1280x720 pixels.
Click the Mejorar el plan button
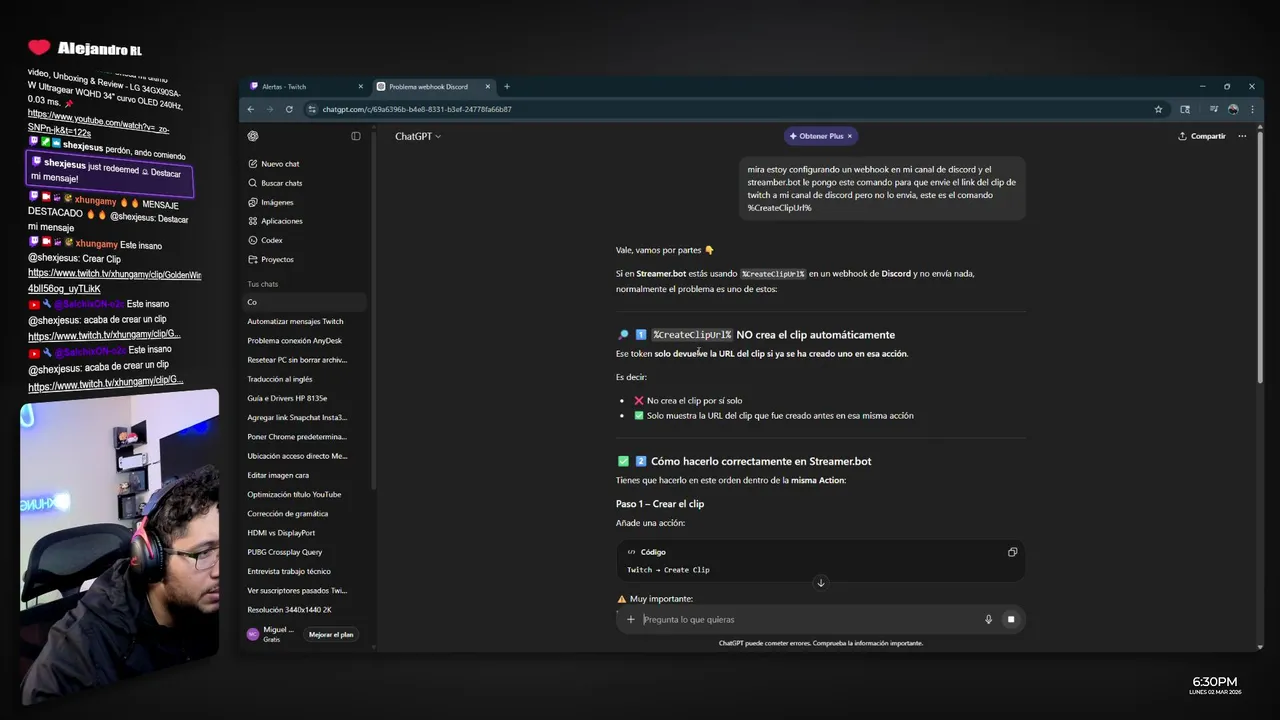pos(331,634)
